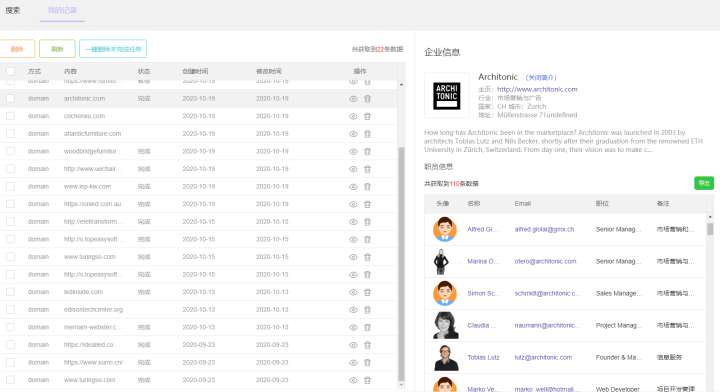Trash the https://www.xurro.cn/ record
The image size is (720, 392).
click(367, 363)
